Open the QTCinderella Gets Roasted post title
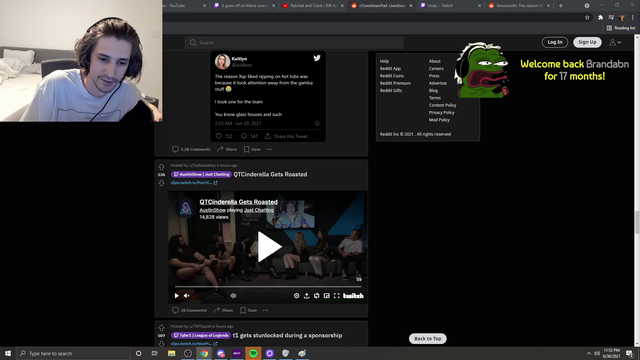The height and width of the screenshot is (360, 640). (x=270, y=174)
